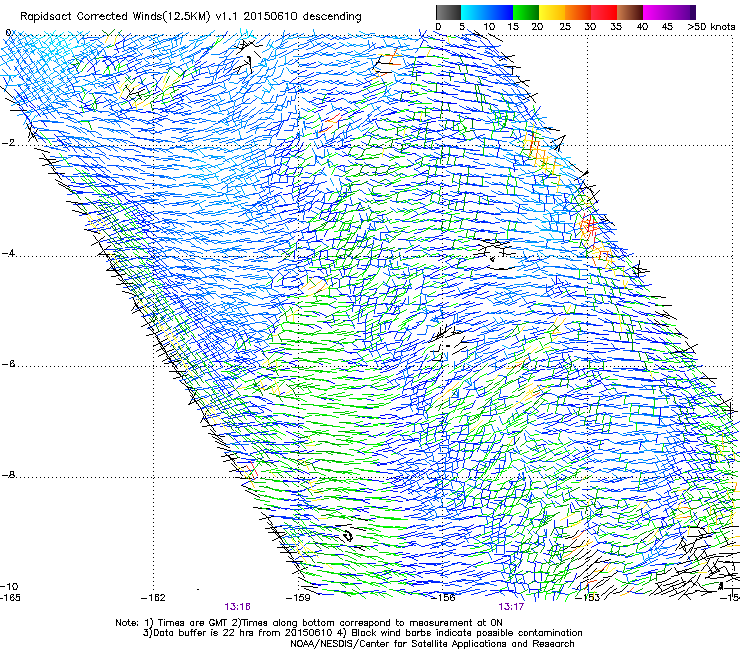Click the legend label '40'
The height and width of the screenshot is (650, 740).
click(x=642, y=27)
